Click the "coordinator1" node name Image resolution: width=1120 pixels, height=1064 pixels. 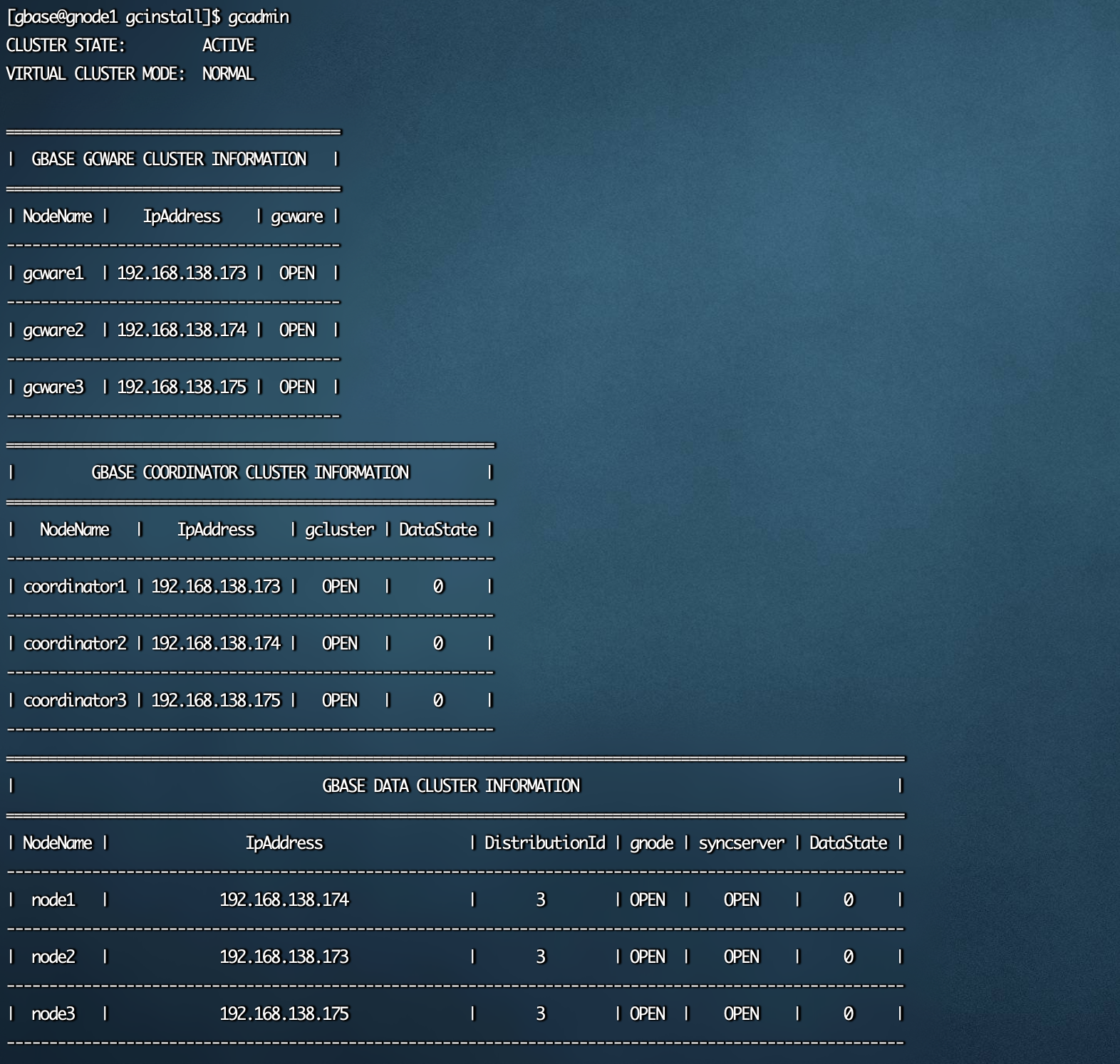coord(75,587)
